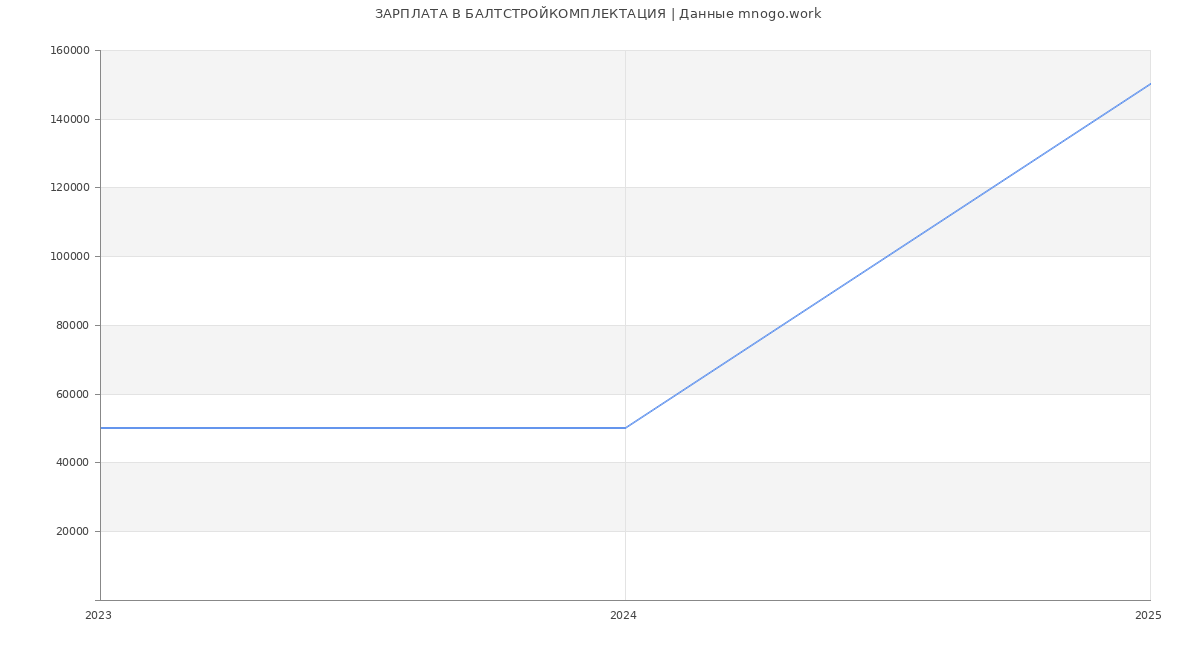Click the line's starting point at 2023

click(101, 428)
